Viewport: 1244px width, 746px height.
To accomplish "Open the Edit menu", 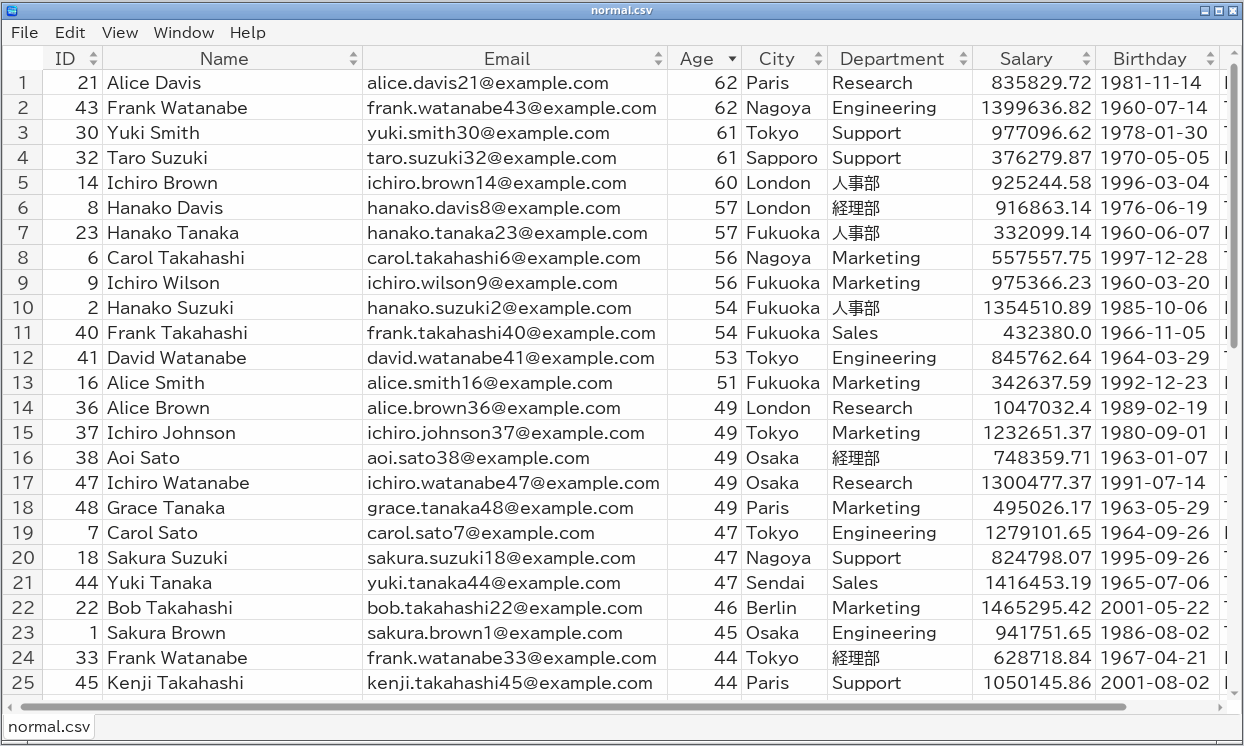I will coord(70,33).
